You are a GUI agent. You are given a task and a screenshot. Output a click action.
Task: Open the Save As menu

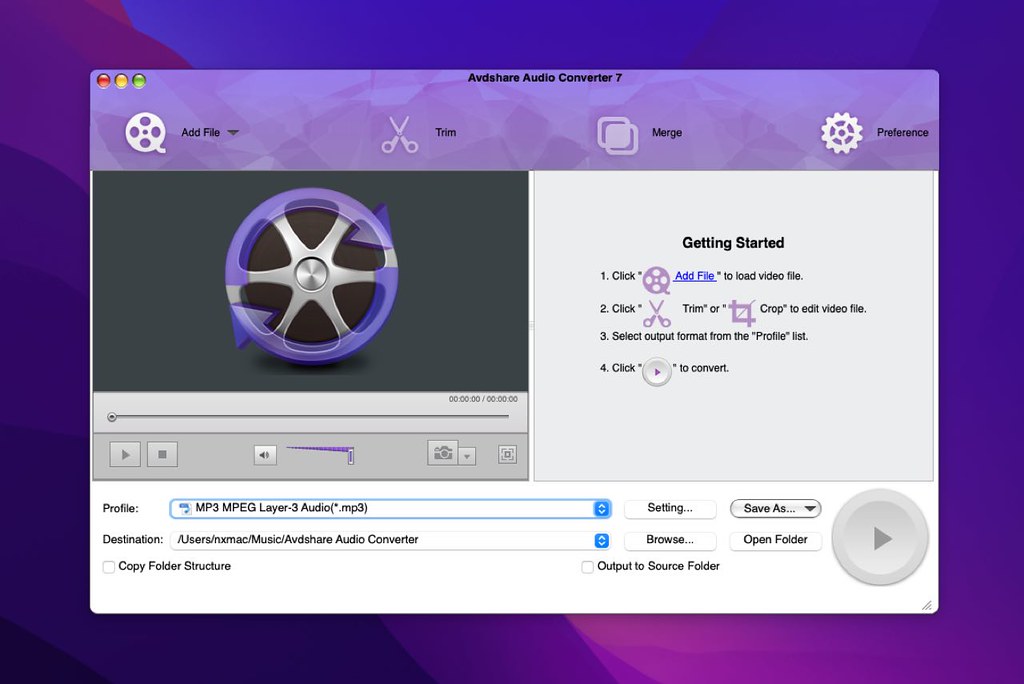(775, 508)
